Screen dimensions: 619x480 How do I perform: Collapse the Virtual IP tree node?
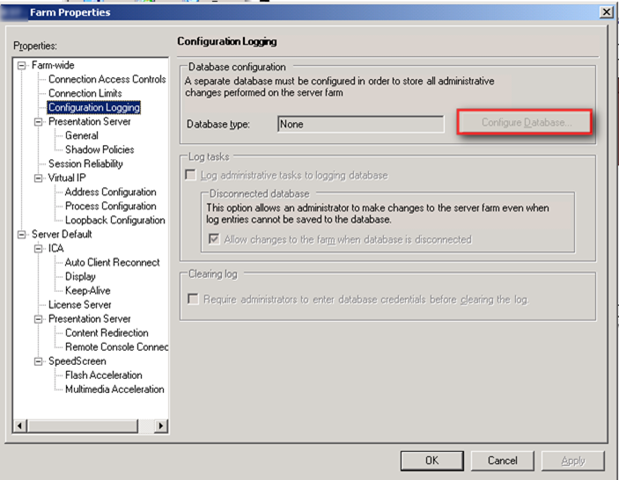(39, 178)
